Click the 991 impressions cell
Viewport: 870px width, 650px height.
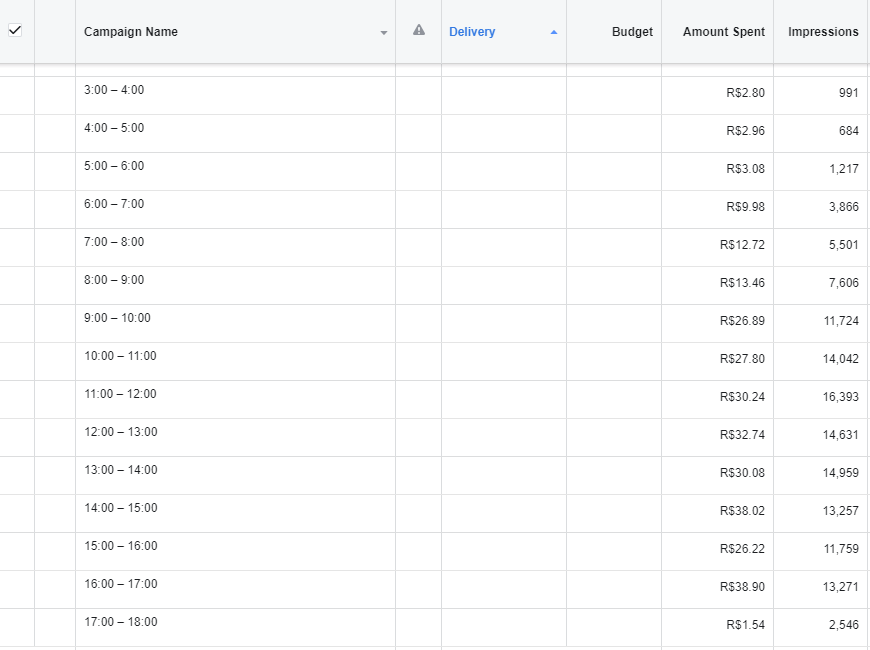point(848,93)
